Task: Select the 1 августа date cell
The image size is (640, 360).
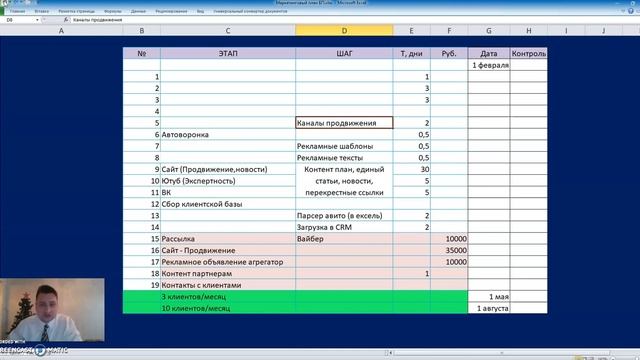Action: tap(489, 308)
